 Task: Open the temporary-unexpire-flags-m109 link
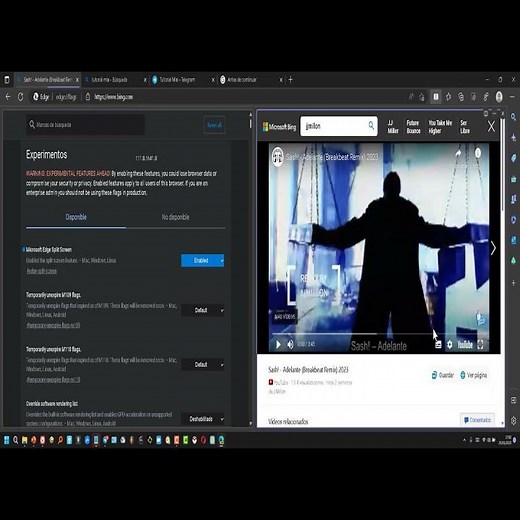pyautogui.click(x=53, y=325)
